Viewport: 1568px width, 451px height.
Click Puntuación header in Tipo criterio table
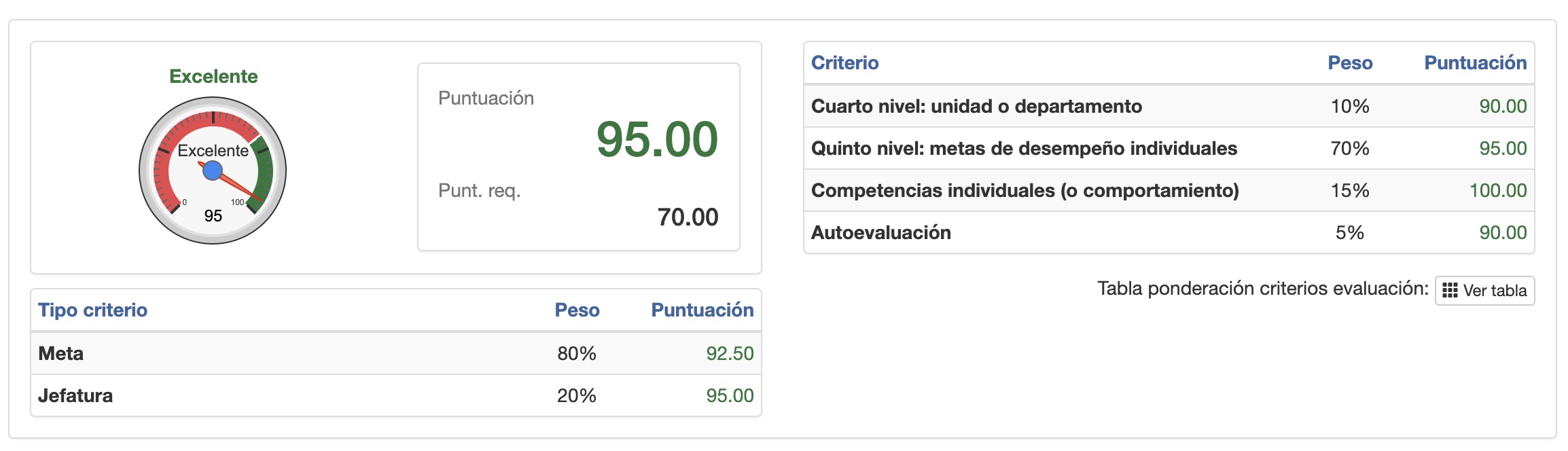pyautogui.click(x=702, y=310)
